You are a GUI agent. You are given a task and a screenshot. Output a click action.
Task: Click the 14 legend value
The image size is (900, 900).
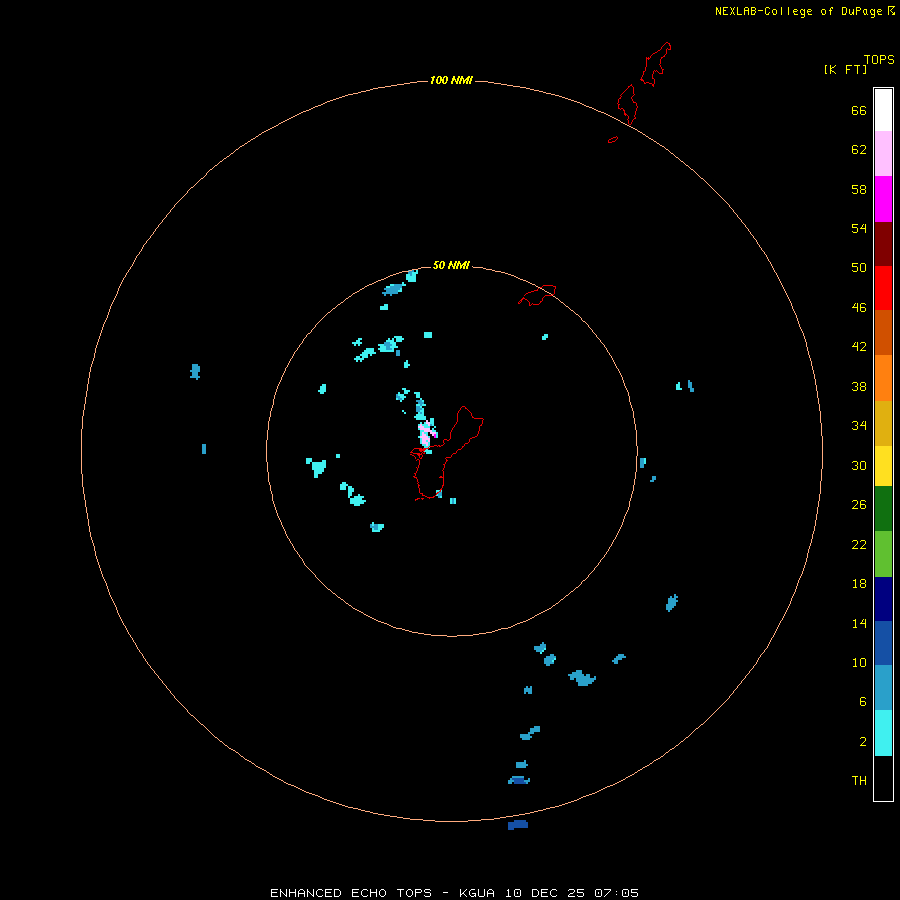(x=859, y=623)
